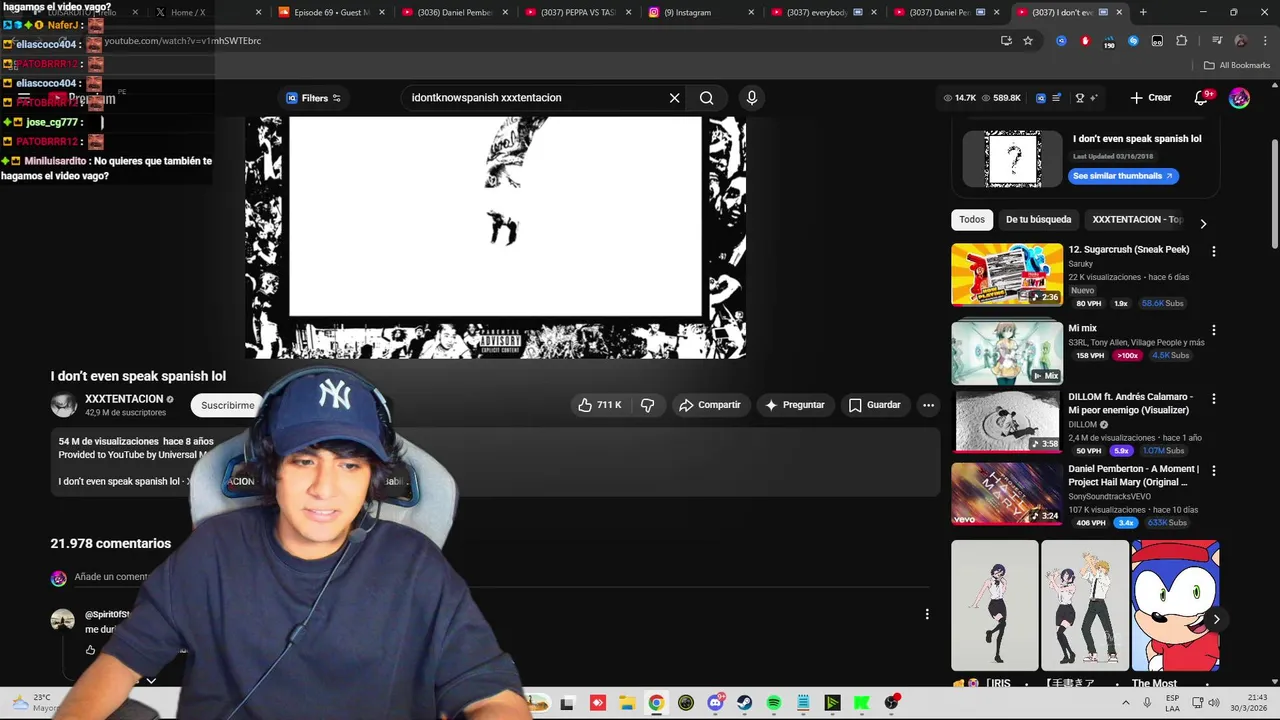Open Mi mix playlist thumbnail
Screen dimensions: 1280x720
1007,352
